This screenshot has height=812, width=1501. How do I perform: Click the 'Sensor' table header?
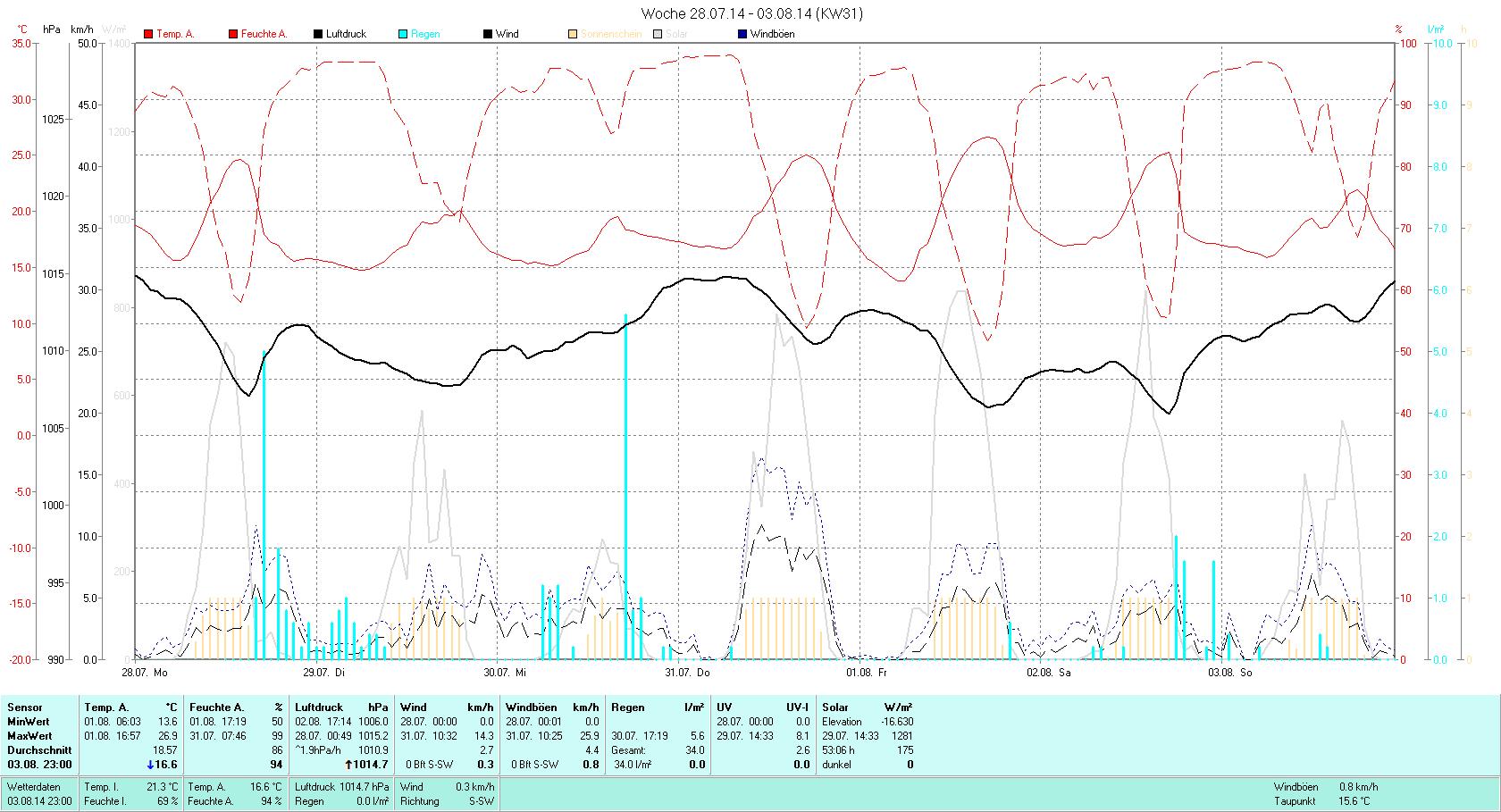(x=25, y=707)
